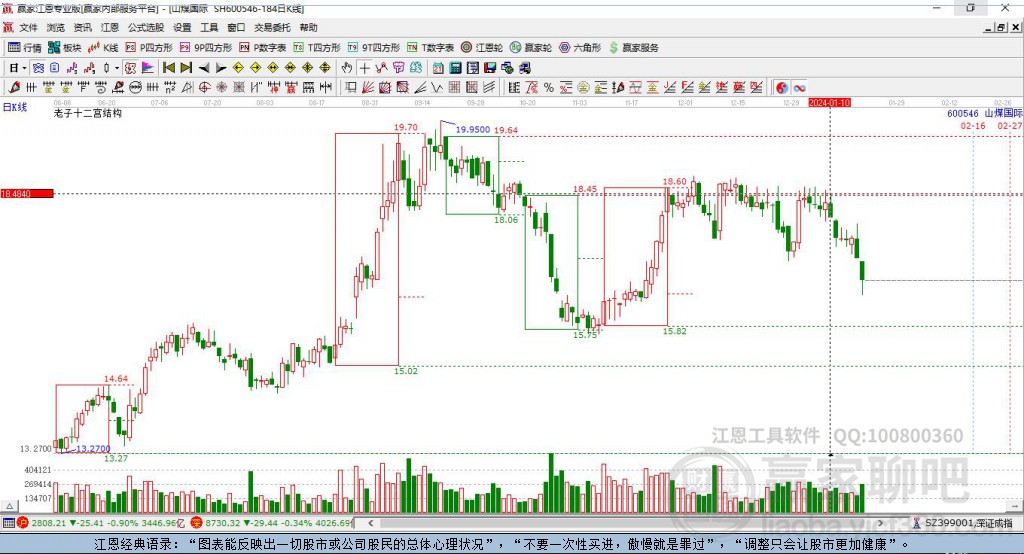Open the 工具 menu
The width and height of the screenshot is (1024, 554).
pyautogui.click(x=209, y=27)
